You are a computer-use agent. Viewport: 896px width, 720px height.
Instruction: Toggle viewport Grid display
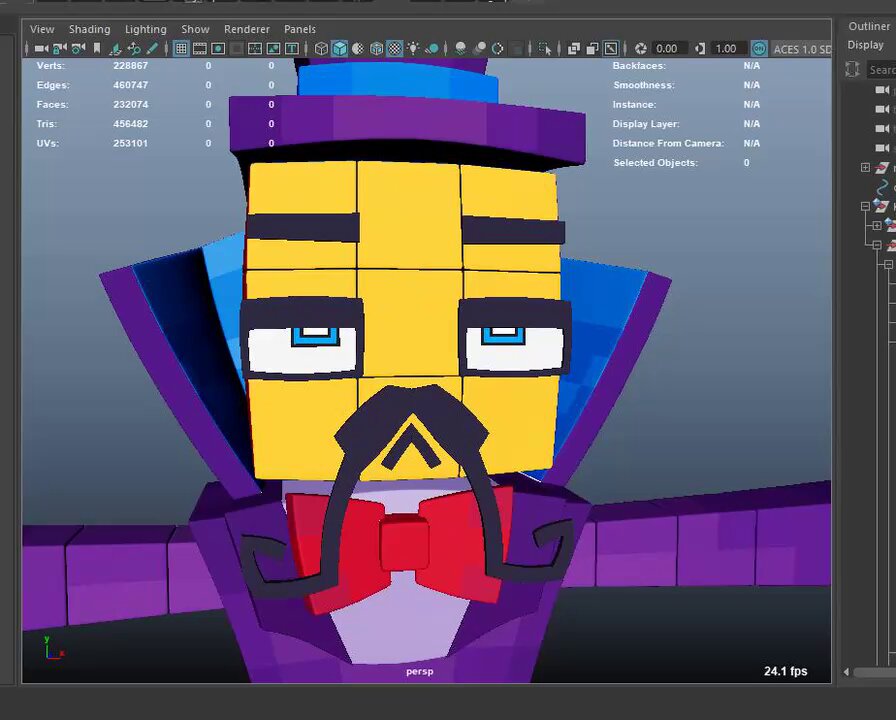coord(181,49)
